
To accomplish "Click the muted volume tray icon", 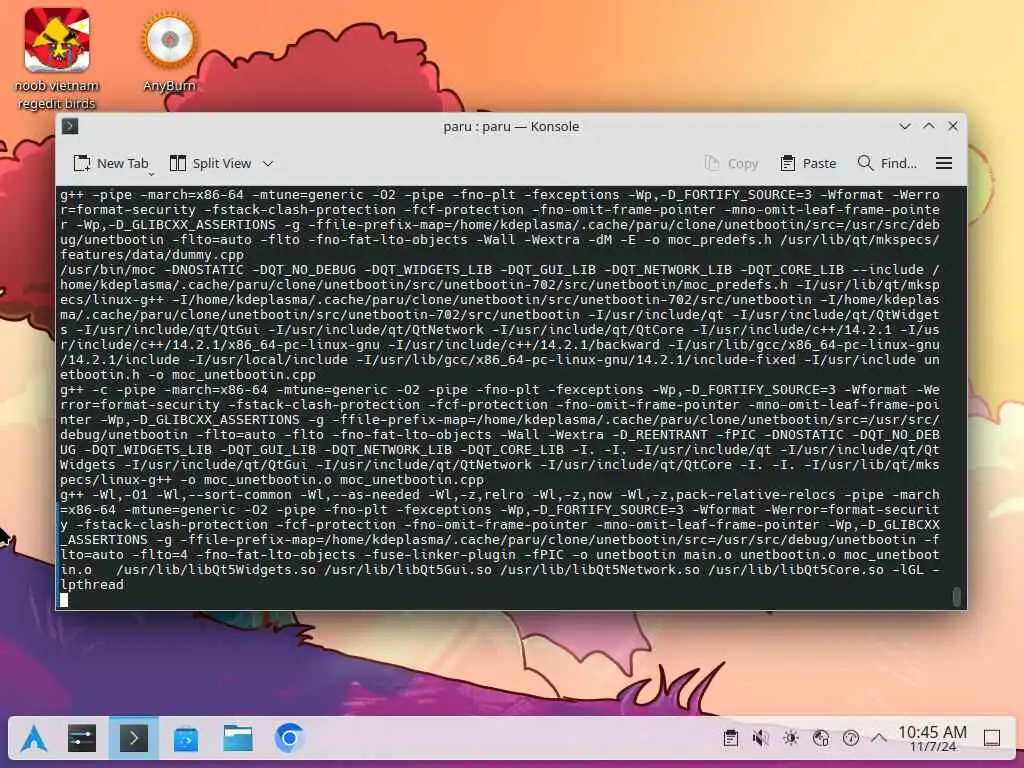I will [760, 739].
